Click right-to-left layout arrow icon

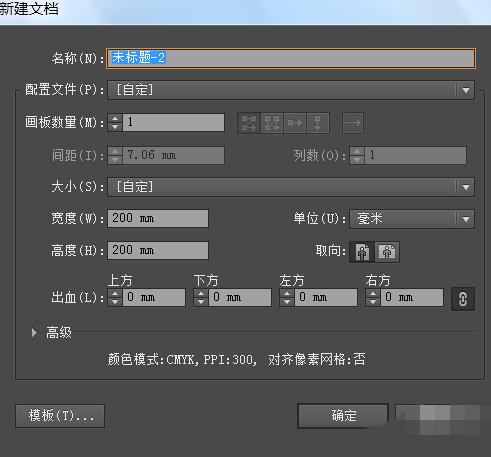(x=353, y=123)
